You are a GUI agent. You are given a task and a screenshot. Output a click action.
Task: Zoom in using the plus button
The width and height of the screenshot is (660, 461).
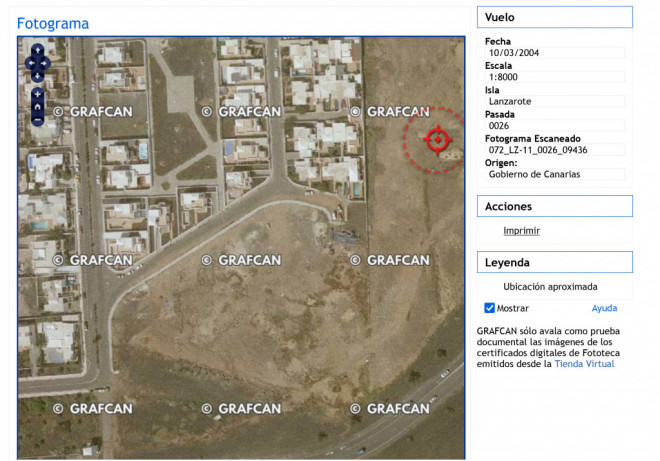click(37, 92)
